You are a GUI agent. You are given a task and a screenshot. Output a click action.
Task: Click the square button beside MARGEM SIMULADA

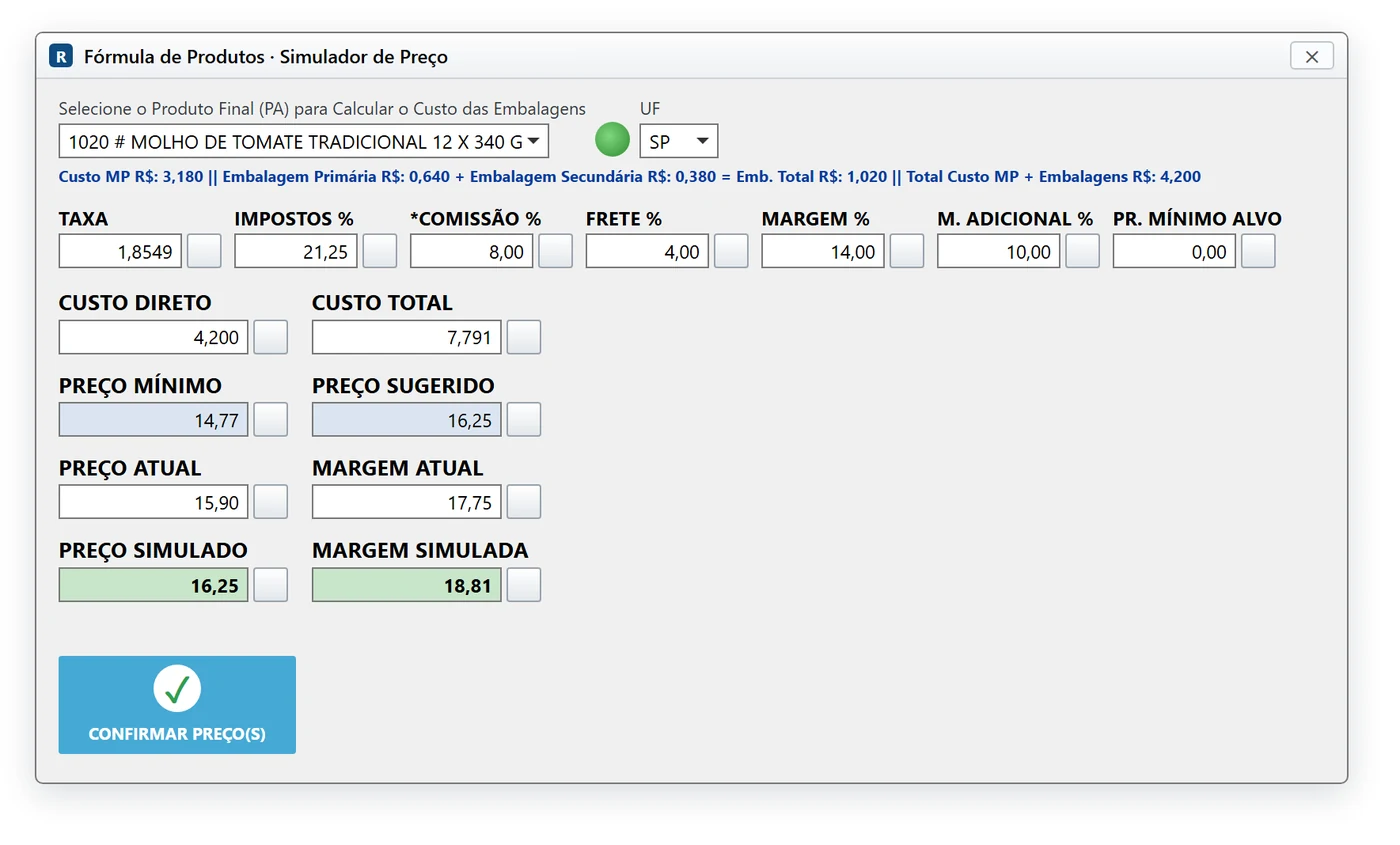524,585
